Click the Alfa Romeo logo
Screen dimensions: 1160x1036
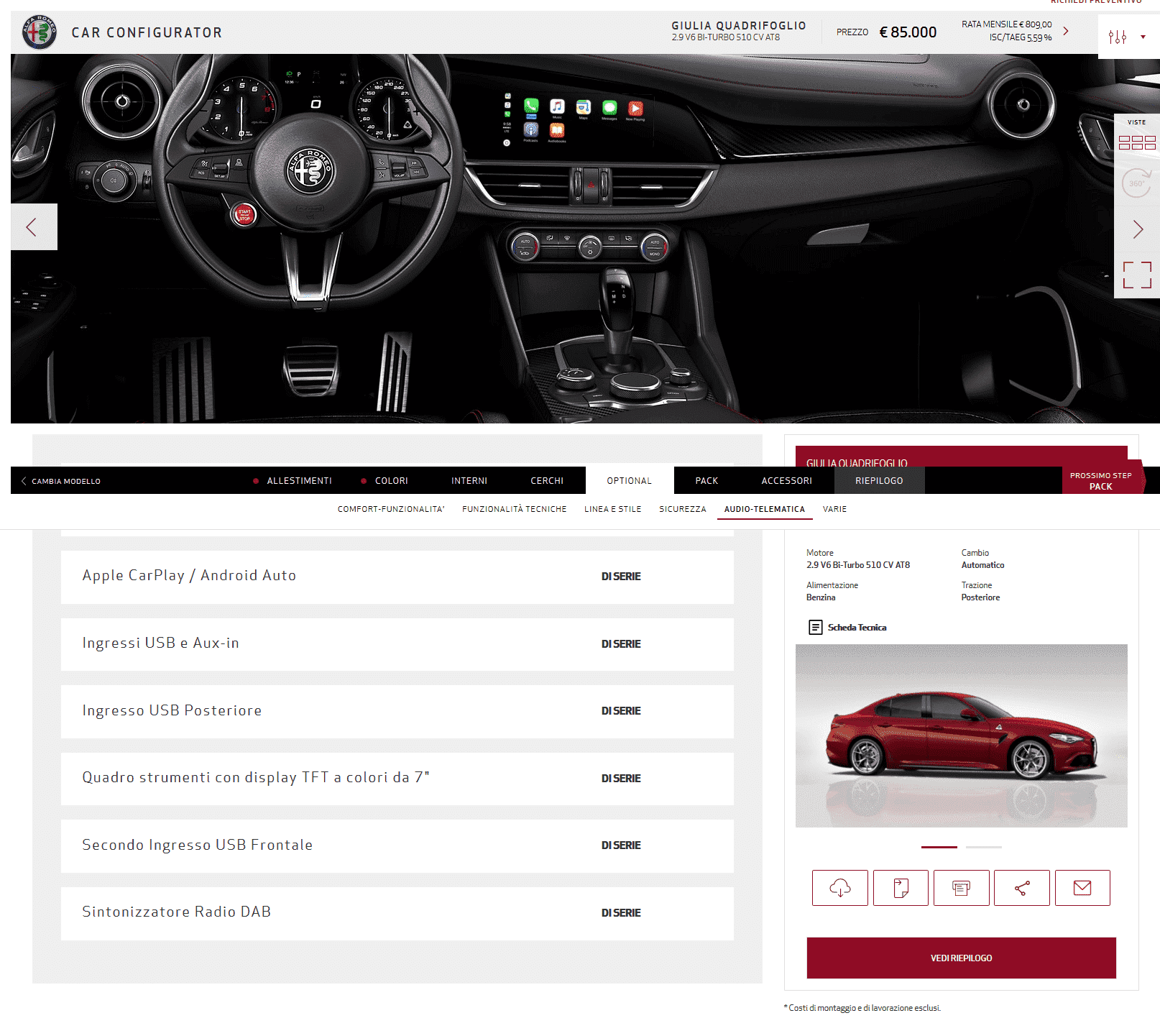point(40,32)
